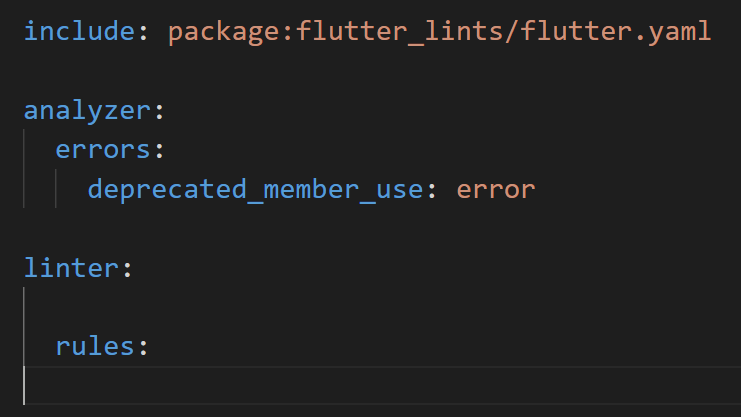Click the "flutter.yaml" file name portion
This screenshot has height=417, width=741.
[x=616, y=32]
